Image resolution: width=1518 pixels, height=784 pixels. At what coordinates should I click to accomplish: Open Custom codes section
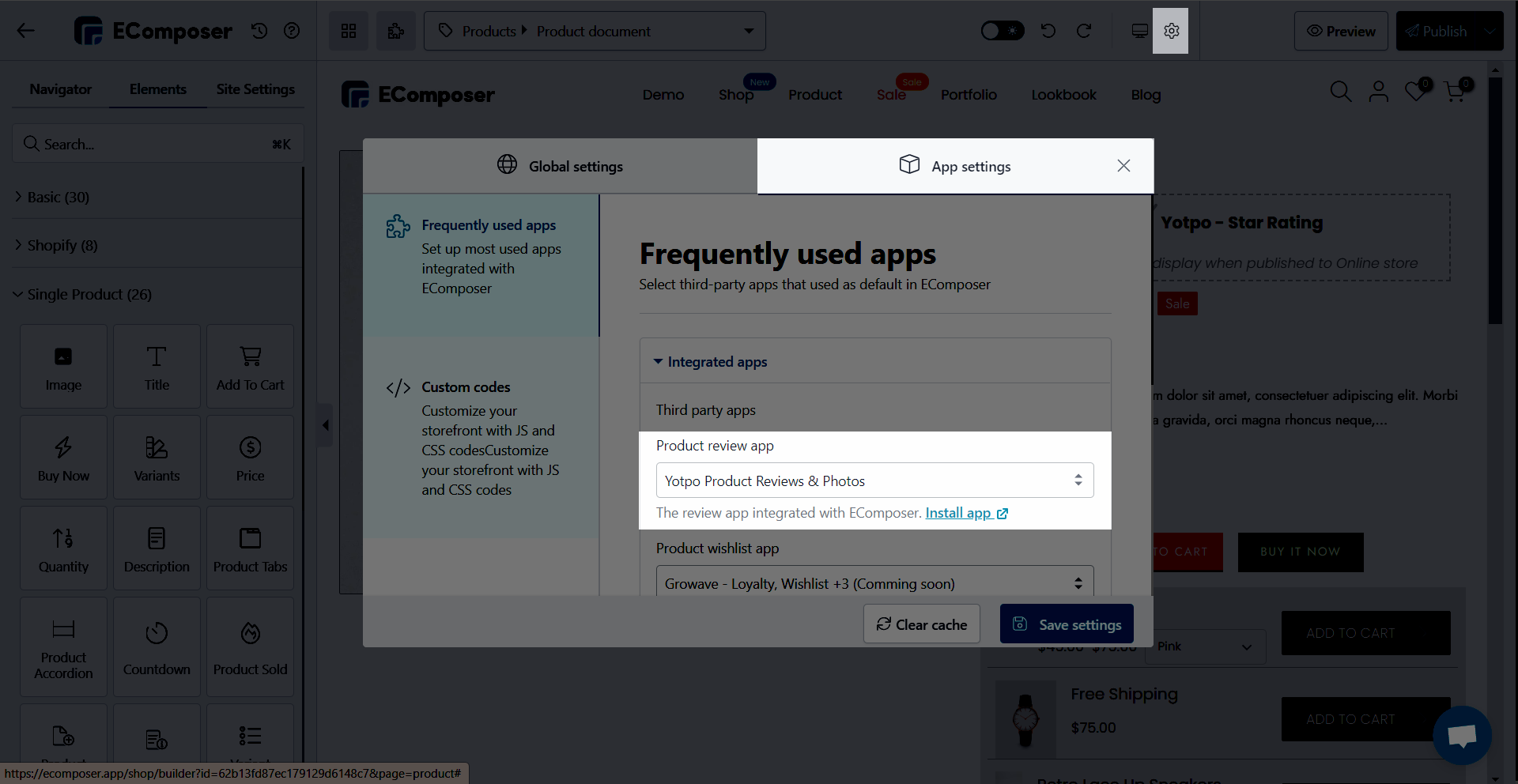(481, 438)
